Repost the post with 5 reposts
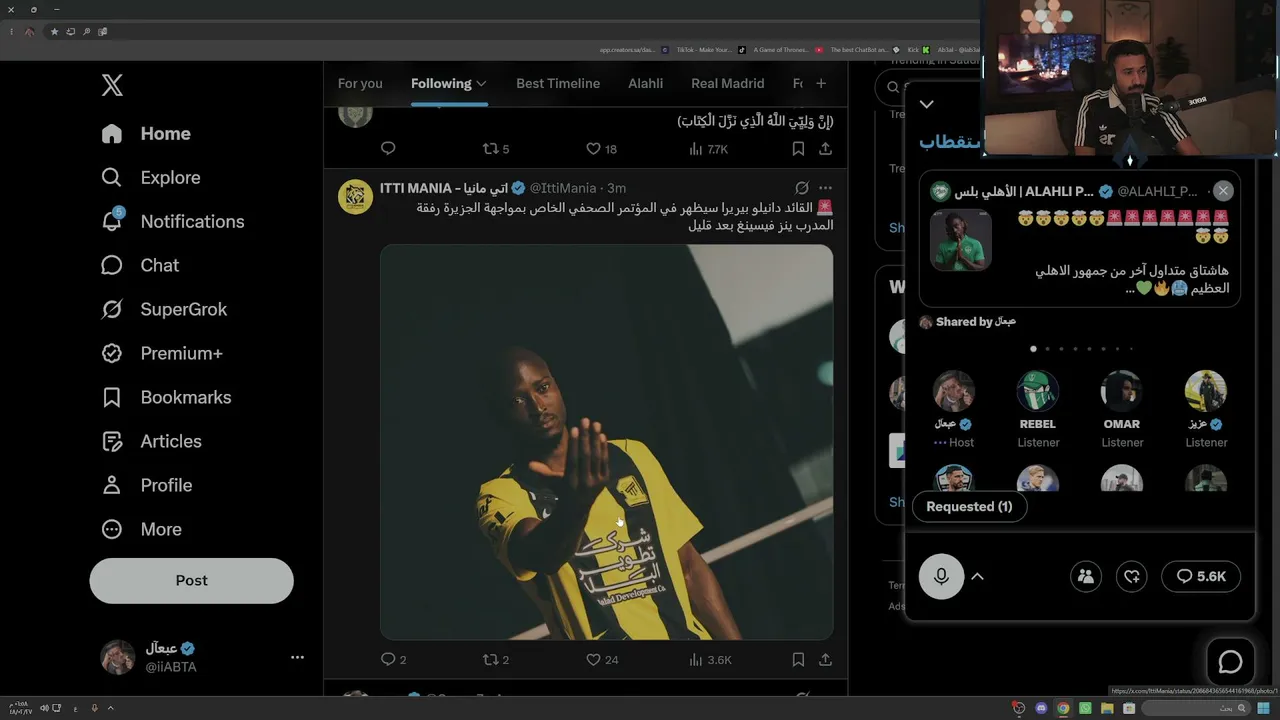Screen dimensions: 1280x720 (x=496, y=149)
